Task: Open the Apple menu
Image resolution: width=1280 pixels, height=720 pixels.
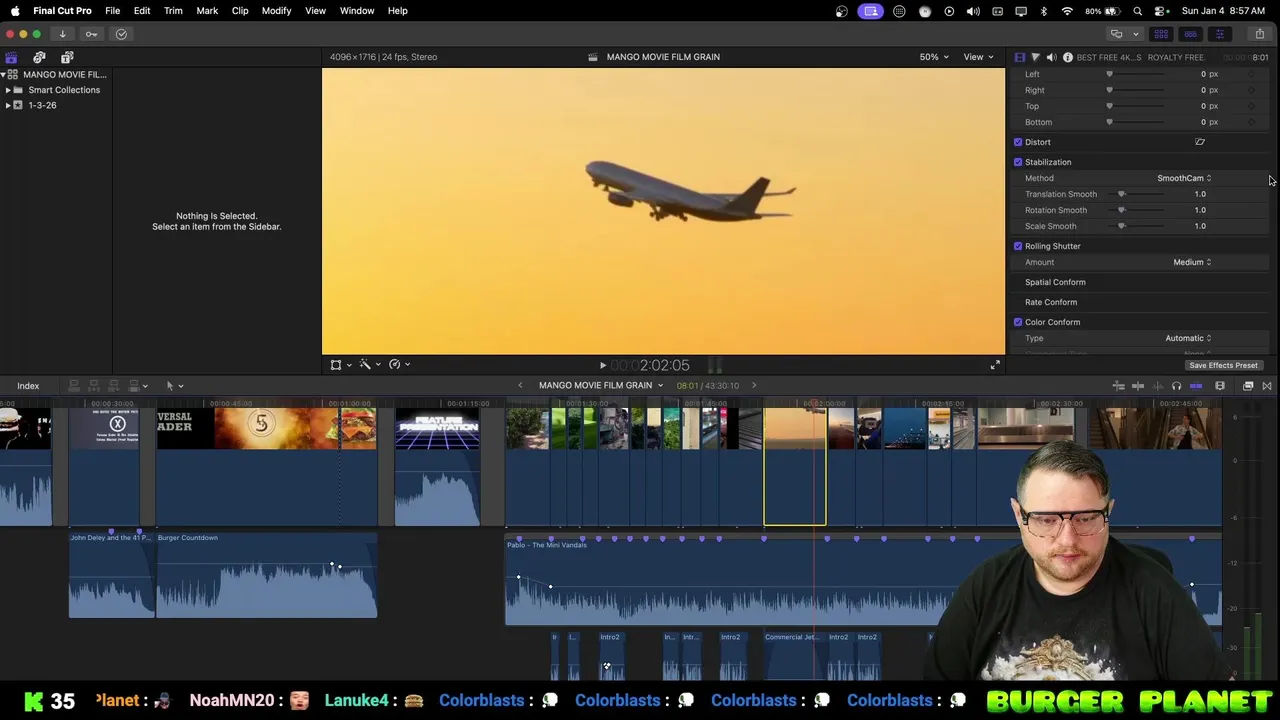Action: pyautogui.click(x=15, y=11)
